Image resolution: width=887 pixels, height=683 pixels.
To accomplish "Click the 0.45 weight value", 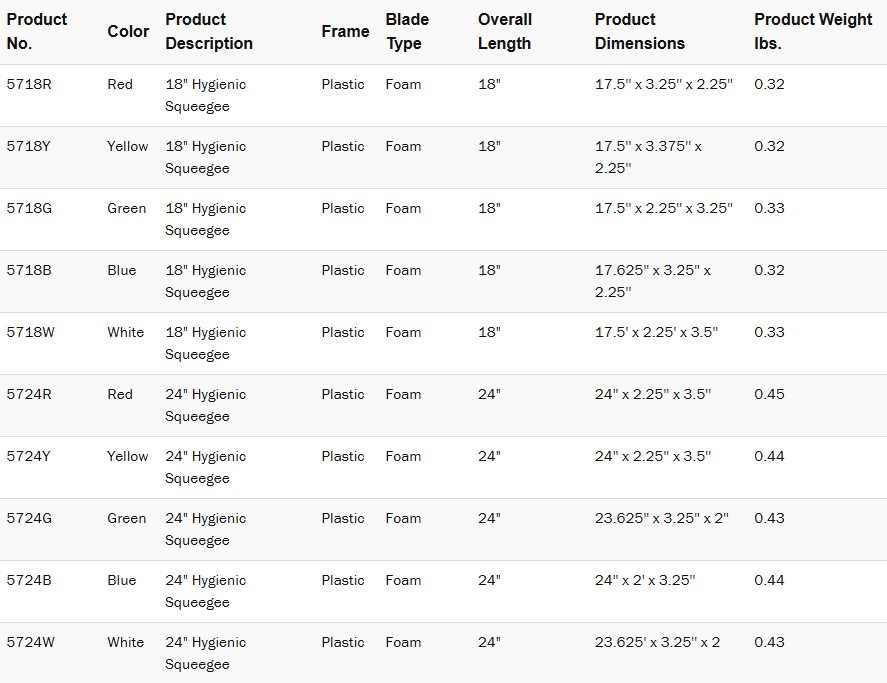I will click(x=769, y=394).
